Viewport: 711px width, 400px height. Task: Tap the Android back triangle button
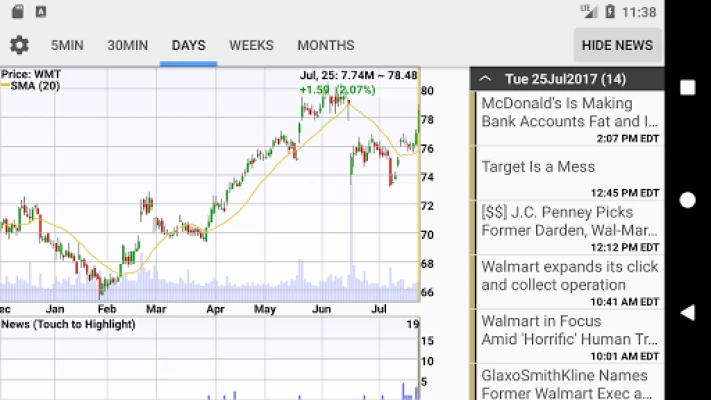[687, 312]
